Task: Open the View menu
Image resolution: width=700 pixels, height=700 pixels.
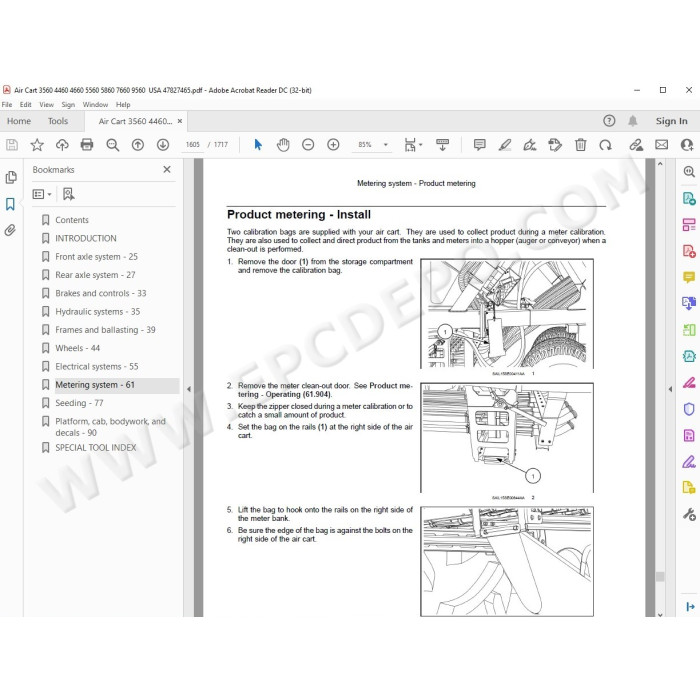Action: tap(46, 104)
